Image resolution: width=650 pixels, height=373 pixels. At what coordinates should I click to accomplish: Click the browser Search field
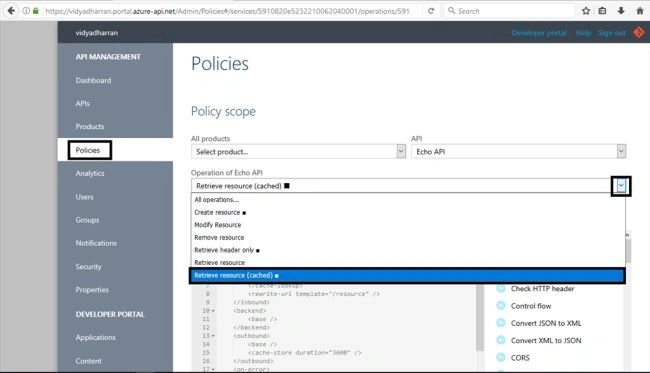510,11
